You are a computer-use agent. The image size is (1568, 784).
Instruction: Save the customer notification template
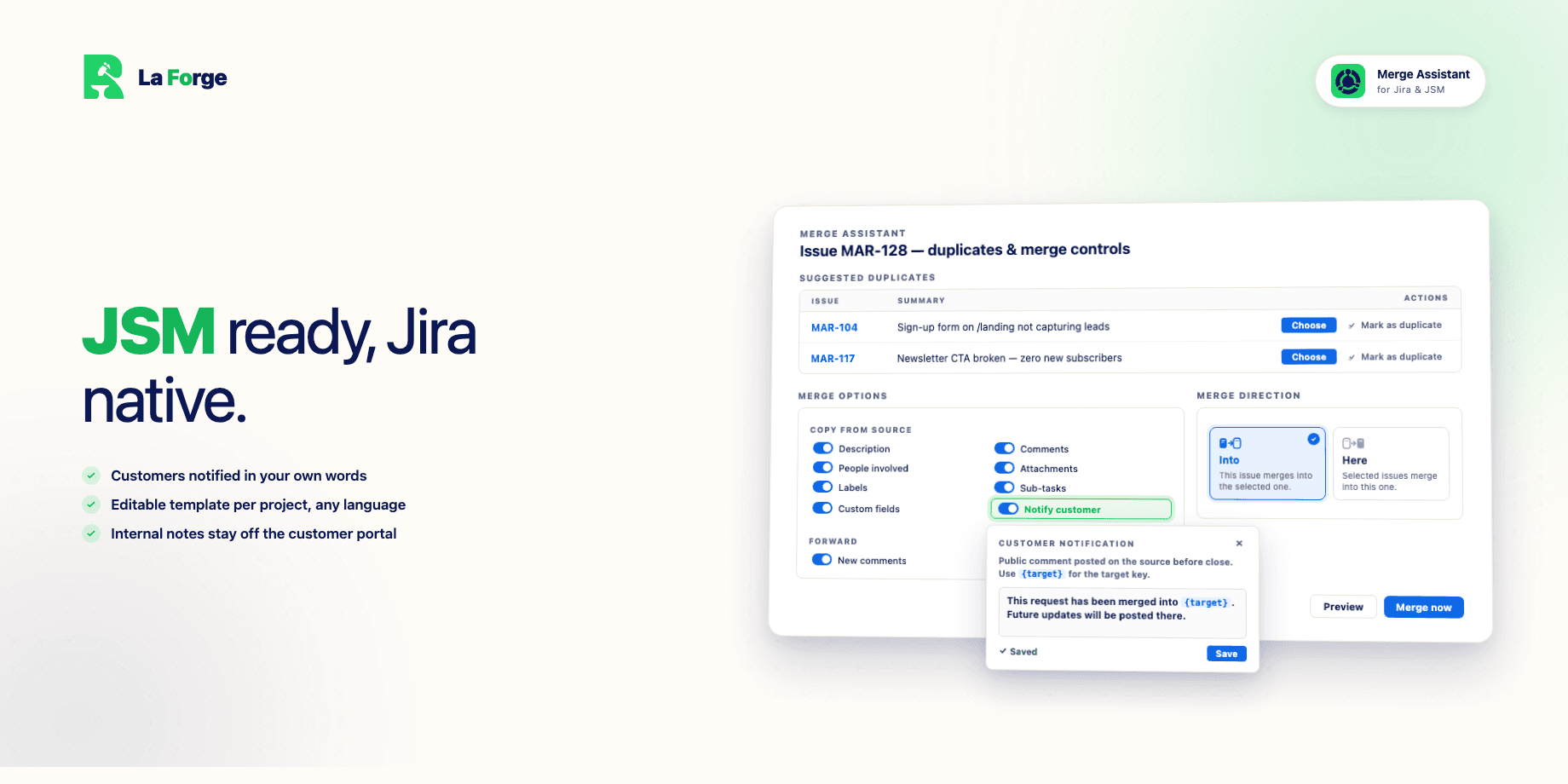click(x=1226, y=654)
